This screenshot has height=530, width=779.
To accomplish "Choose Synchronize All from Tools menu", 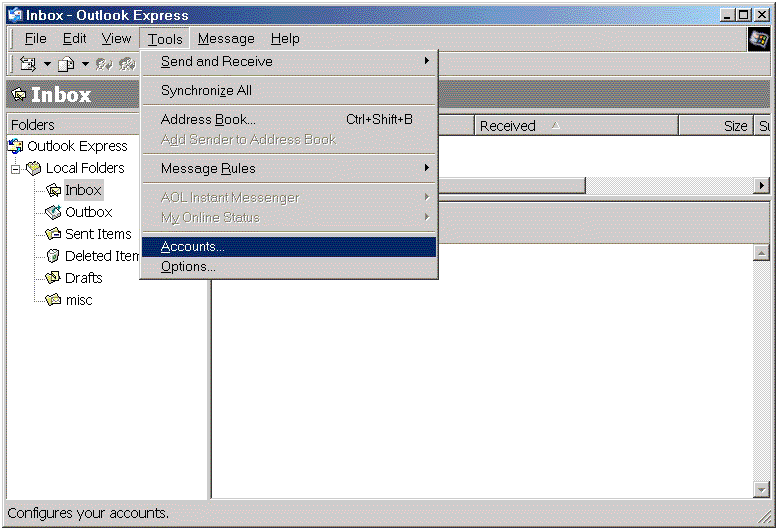I will tap(289, 90).
